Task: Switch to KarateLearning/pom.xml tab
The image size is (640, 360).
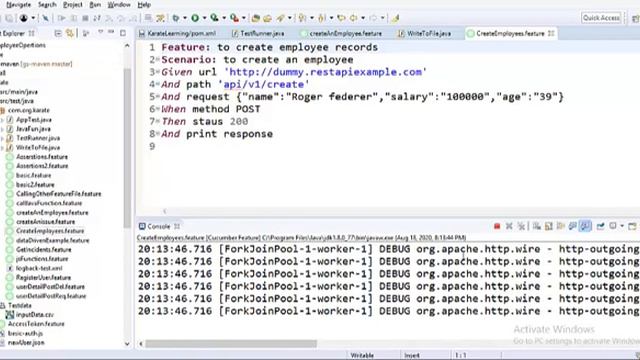Action: point(178,33)
